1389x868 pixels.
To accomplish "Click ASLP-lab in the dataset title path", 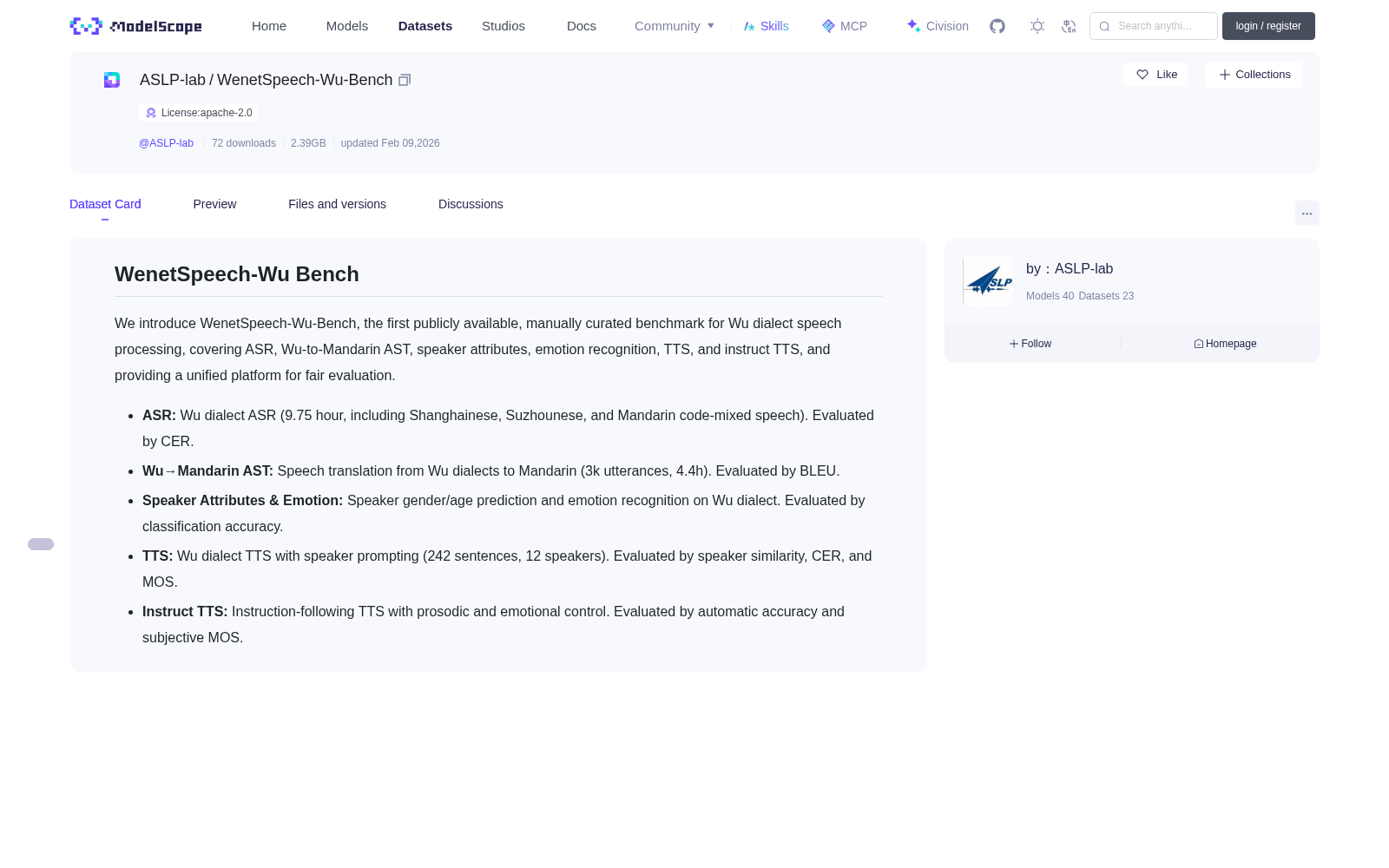I will [x=173, y=80].
